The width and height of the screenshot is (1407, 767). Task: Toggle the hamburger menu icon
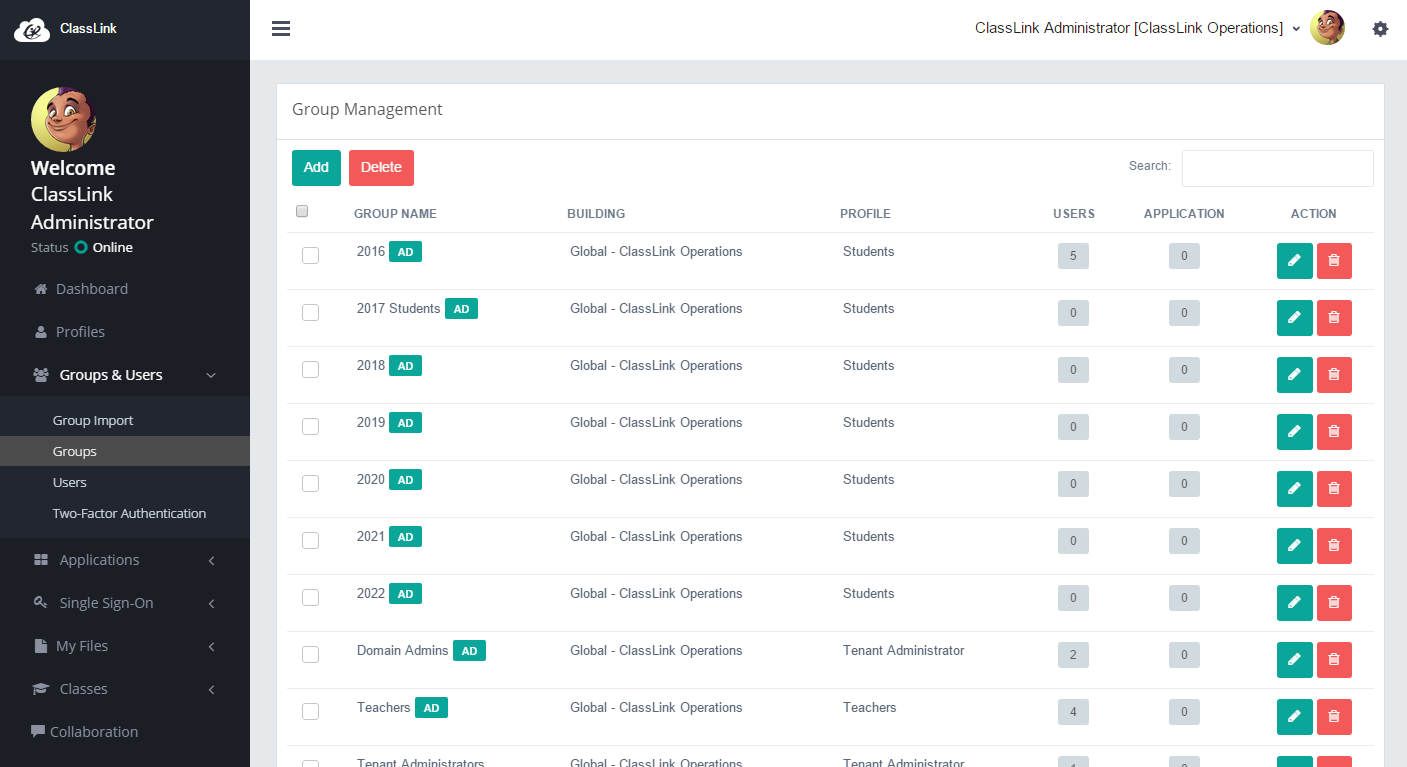(281, 29)
